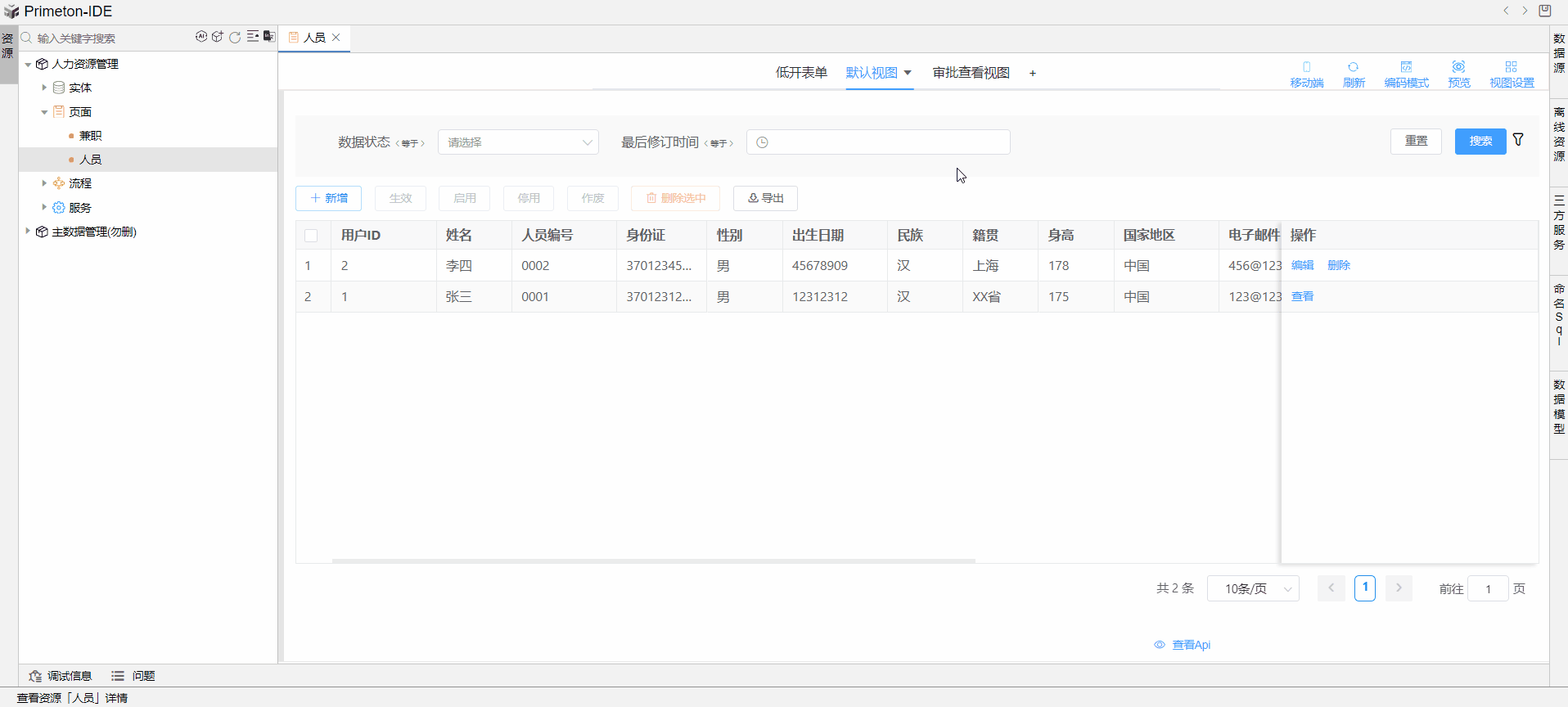Image resolution: width=1568 pixels, height=707 pixels.
Task: Open the 数据状态 select dropdown
Action: [518, 142]
